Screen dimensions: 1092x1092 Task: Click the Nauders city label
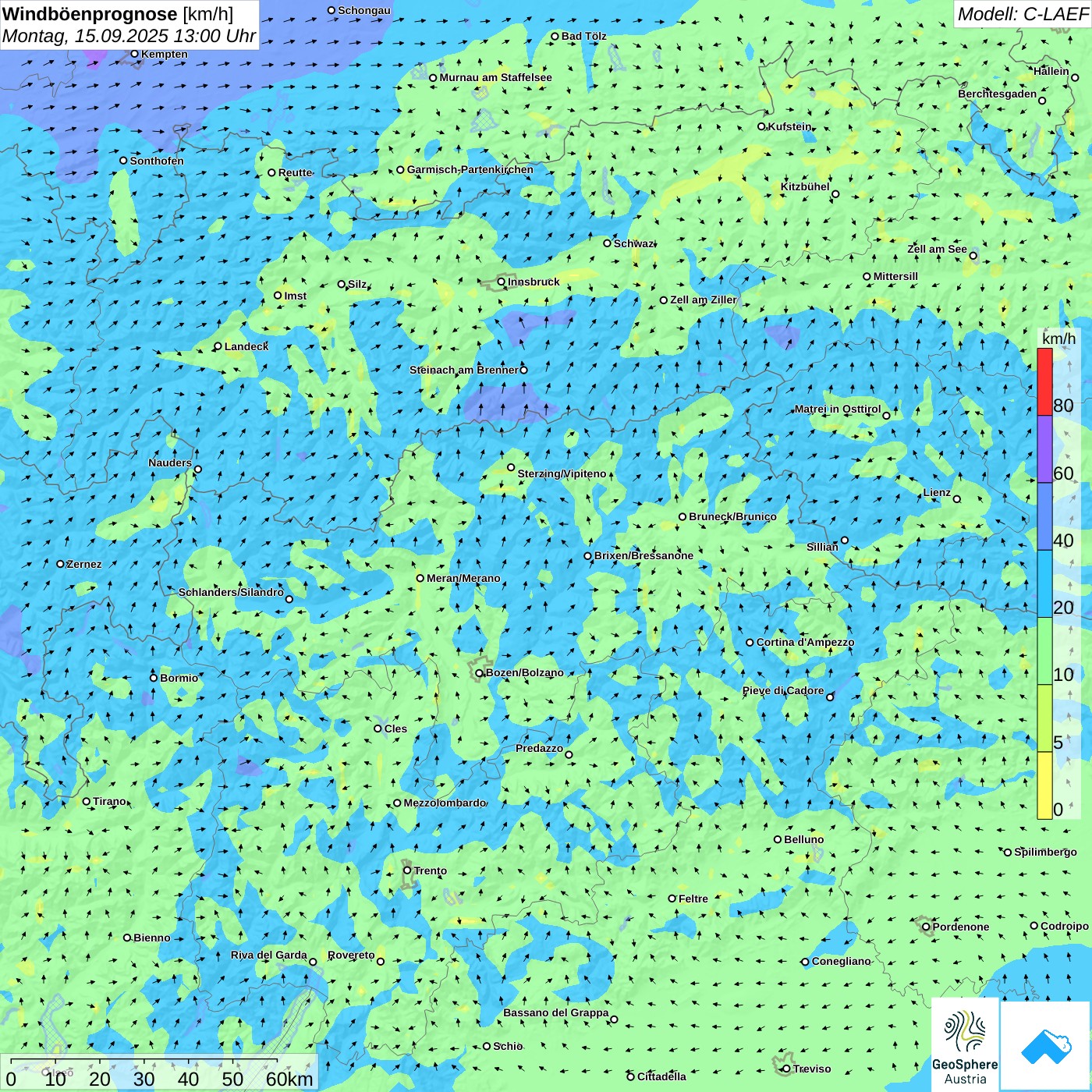(x=170, y=463)
